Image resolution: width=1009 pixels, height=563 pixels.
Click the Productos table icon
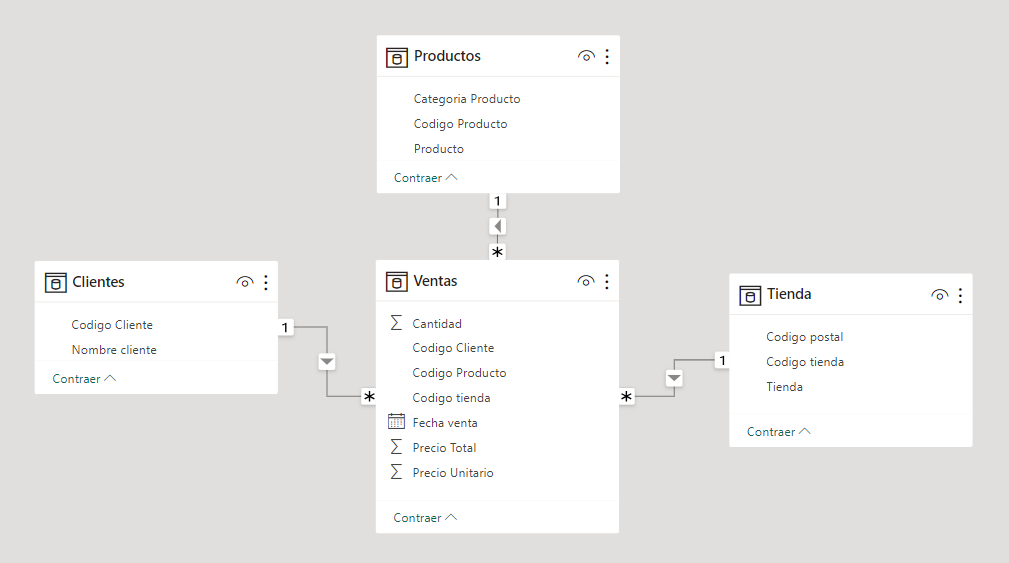tap(397, 57)
